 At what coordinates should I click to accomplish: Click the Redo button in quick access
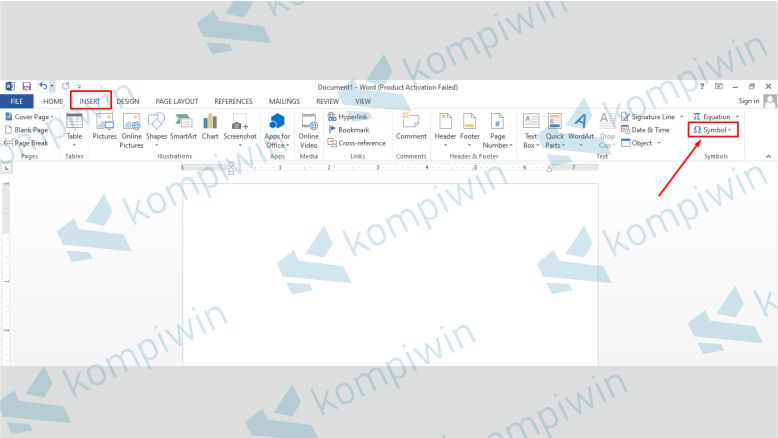tap(65, 86)
